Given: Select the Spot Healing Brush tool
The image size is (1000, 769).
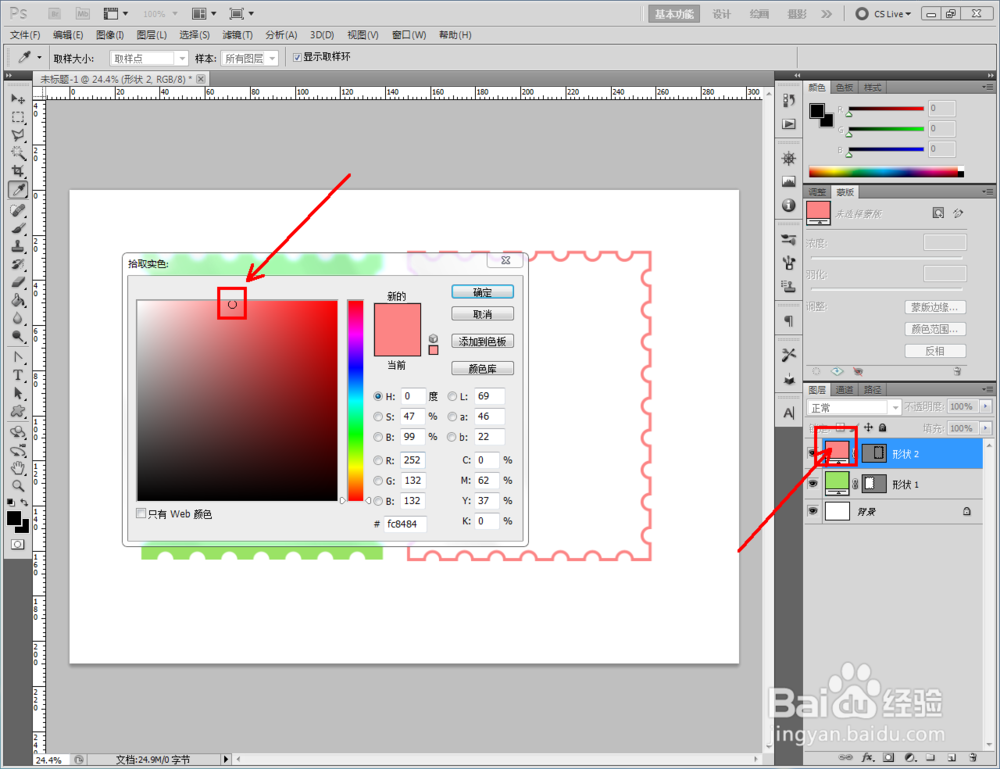Looking at the screenshot, I should pos(18,210).
